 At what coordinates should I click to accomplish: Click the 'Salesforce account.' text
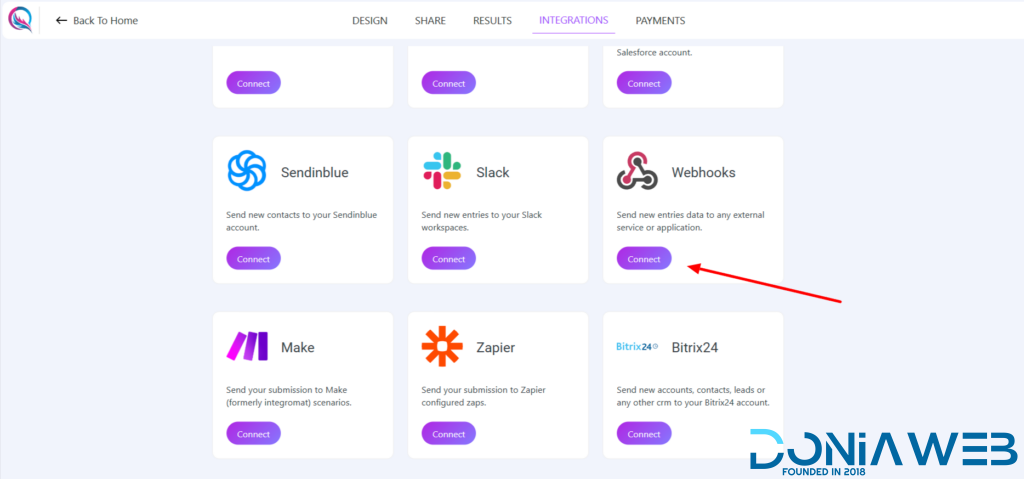point(654,52)
